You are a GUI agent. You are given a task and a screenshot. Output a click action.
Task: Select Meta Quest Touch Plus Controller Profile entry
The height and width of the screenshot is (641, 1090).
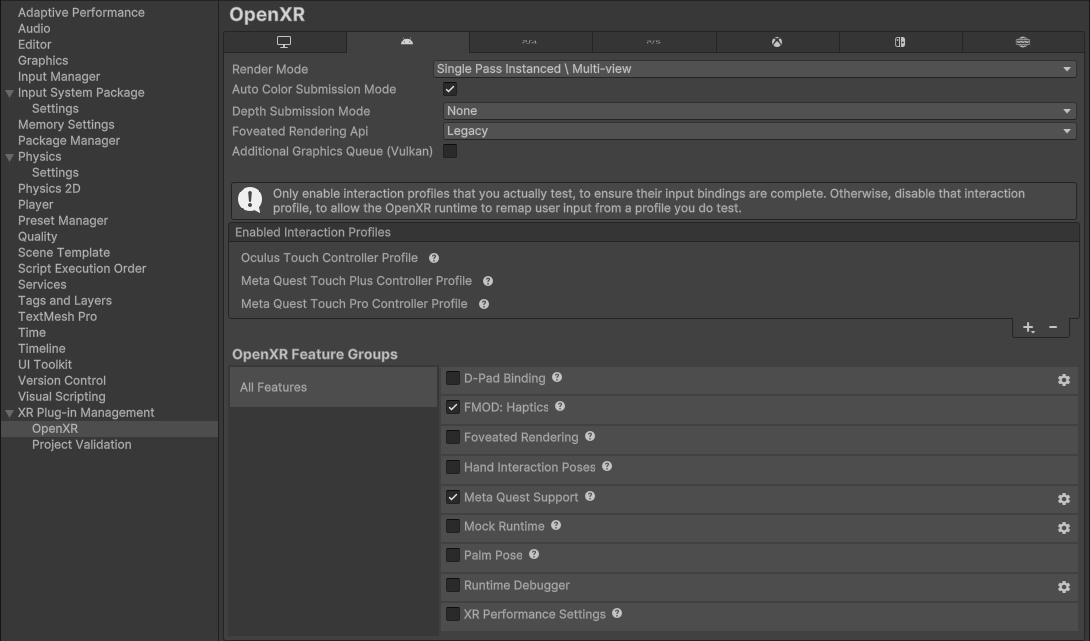[x=357, y=281]
